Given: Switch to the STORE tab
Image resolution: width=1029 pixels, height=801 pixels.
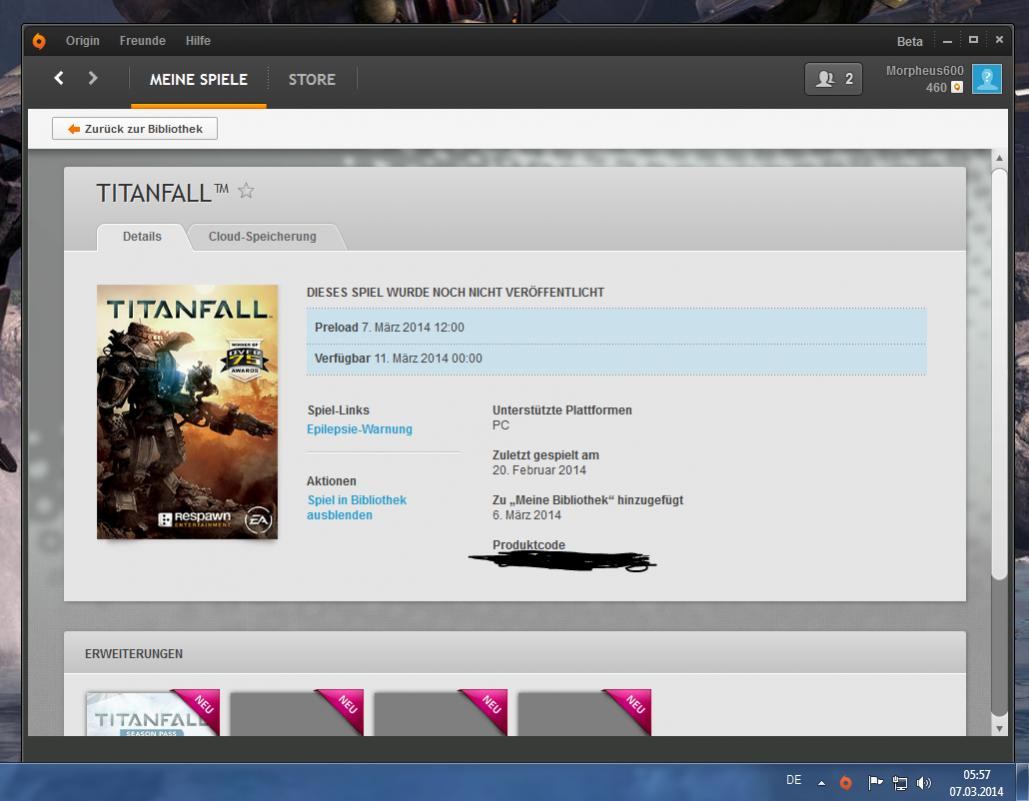Looking at the screenshot, I should click(x=312, y=80).
